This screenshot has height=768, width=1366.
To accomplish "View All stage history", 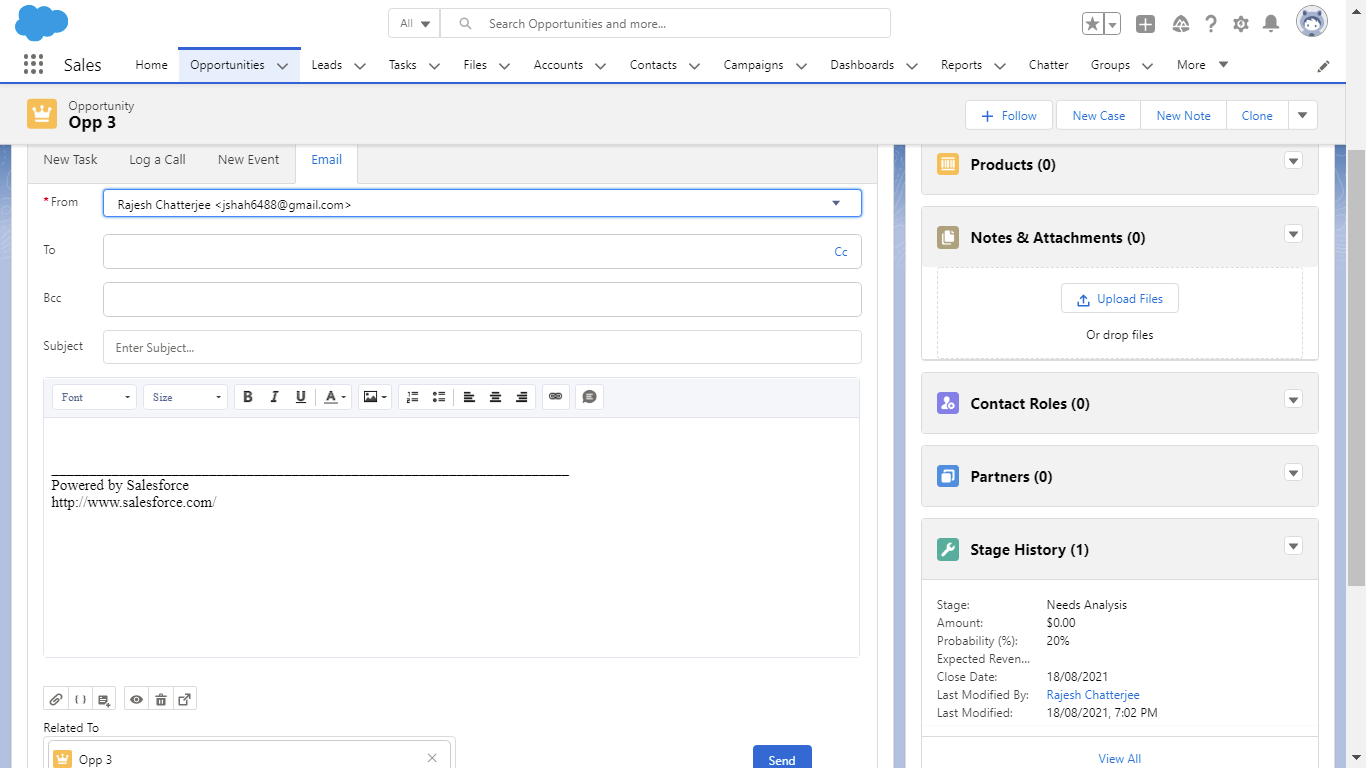I will click(x=1120, y=758).
